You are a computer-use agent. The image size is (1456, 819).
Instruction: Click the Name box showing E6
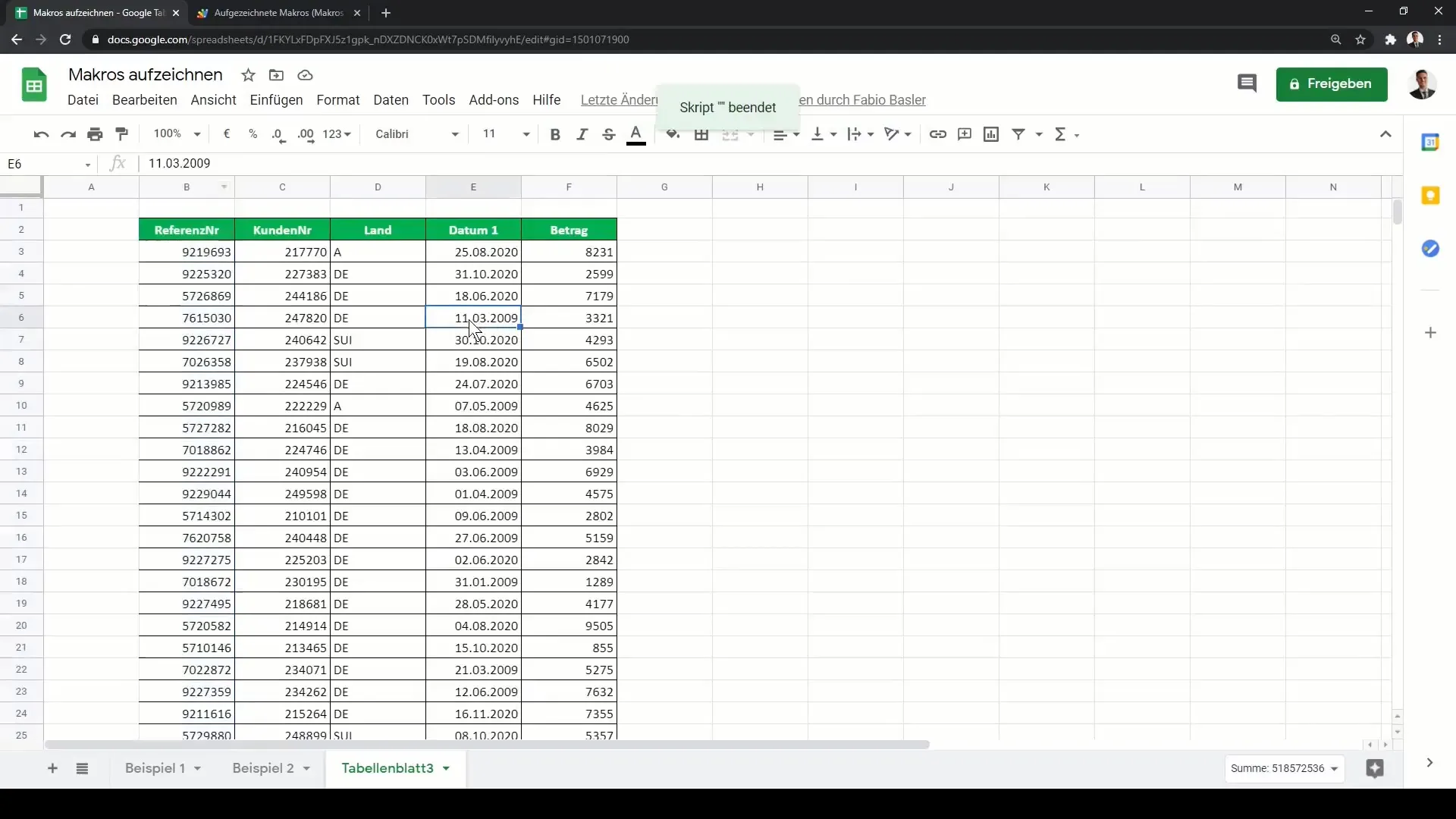(49, 164)
